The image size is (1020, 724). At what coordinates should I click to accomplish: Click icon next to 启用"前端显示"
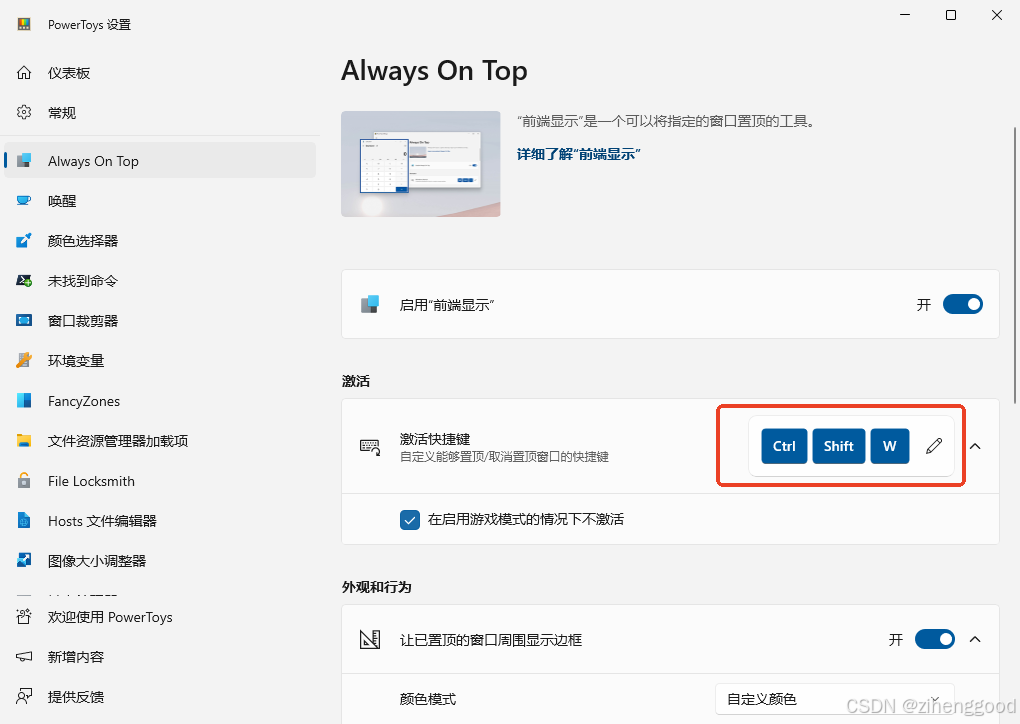pyautogui.click(x=370, y=304)
